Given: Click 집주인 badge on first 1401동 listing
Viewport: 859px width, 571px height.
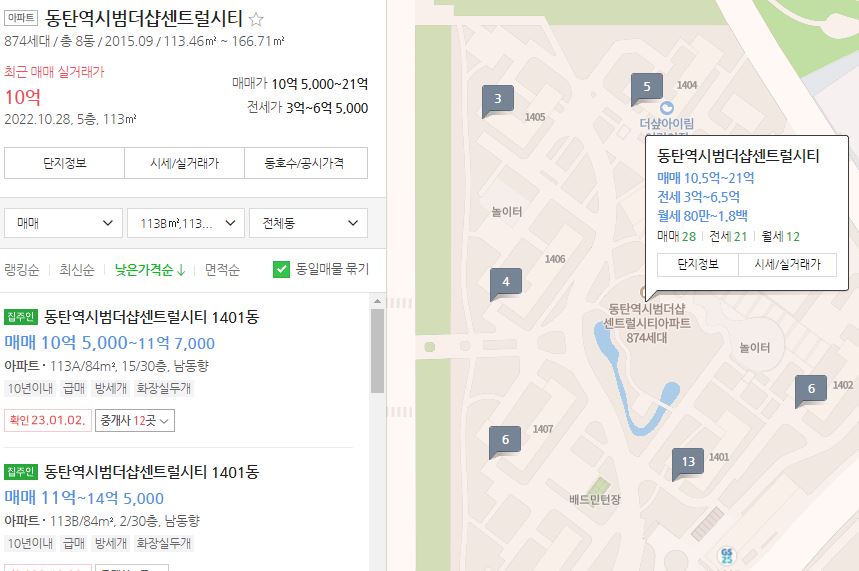Looking at the screenshot, I should click(21, 317).
